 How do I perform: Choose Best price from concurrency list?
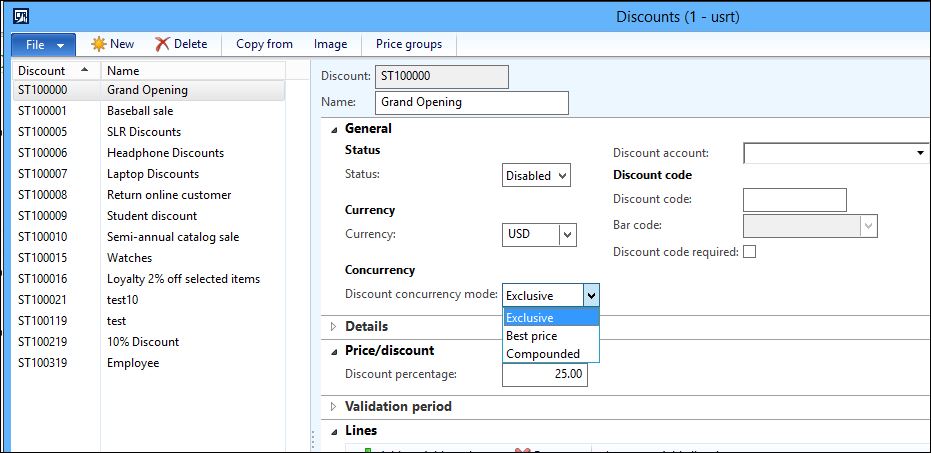point(531,336)
